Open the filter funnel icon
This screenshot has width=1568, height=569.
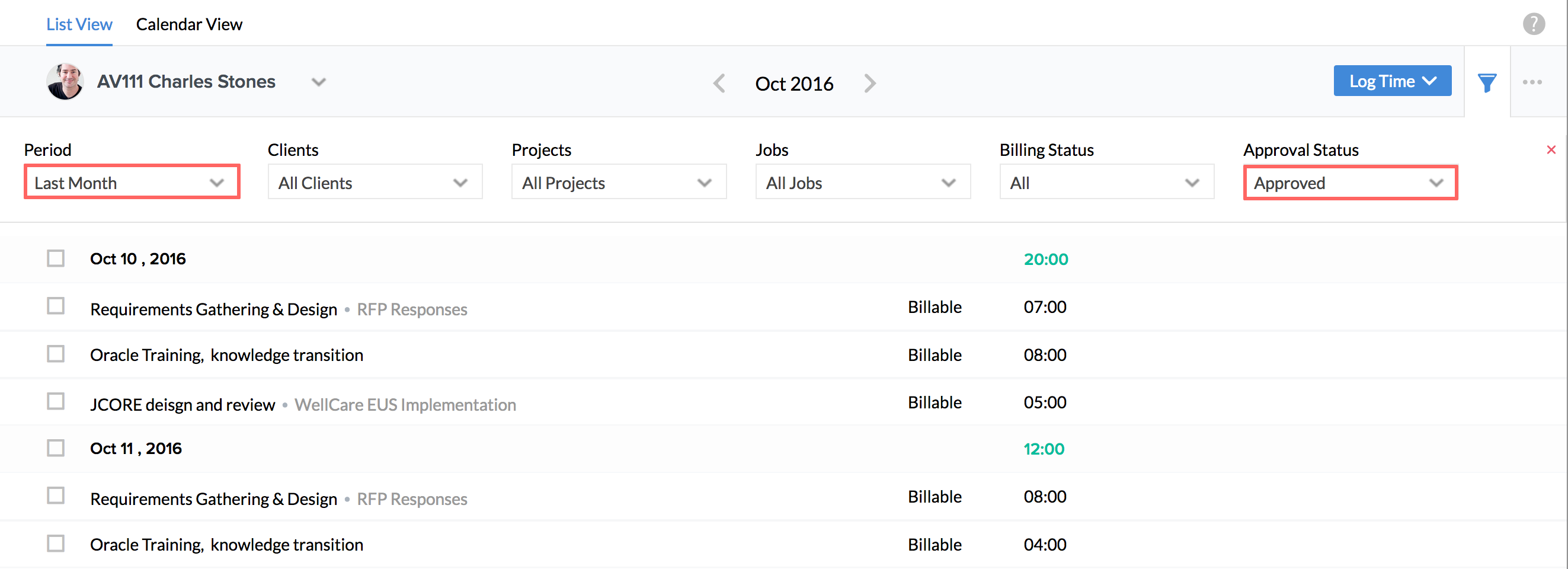(x=1487, y=82)
